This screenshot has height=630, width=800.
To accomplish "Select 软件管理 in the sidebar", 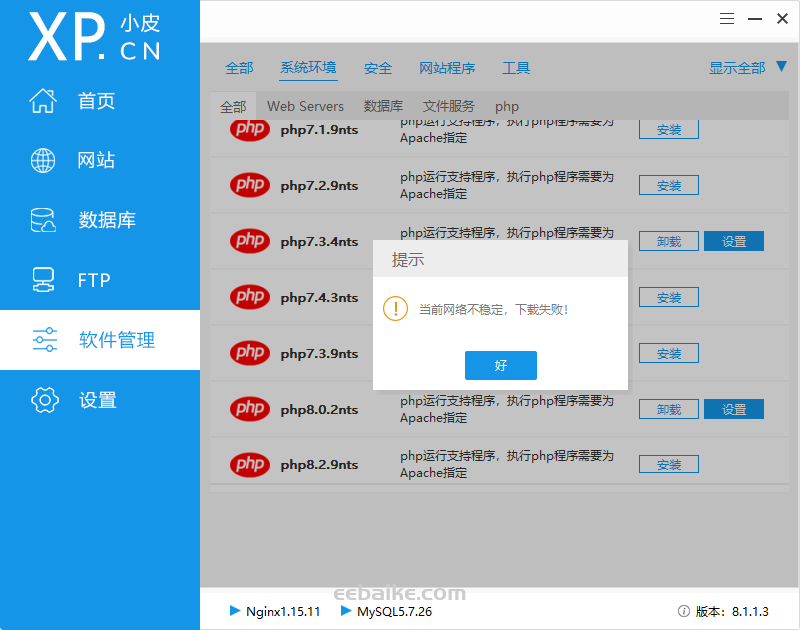I will pos(100,340).
